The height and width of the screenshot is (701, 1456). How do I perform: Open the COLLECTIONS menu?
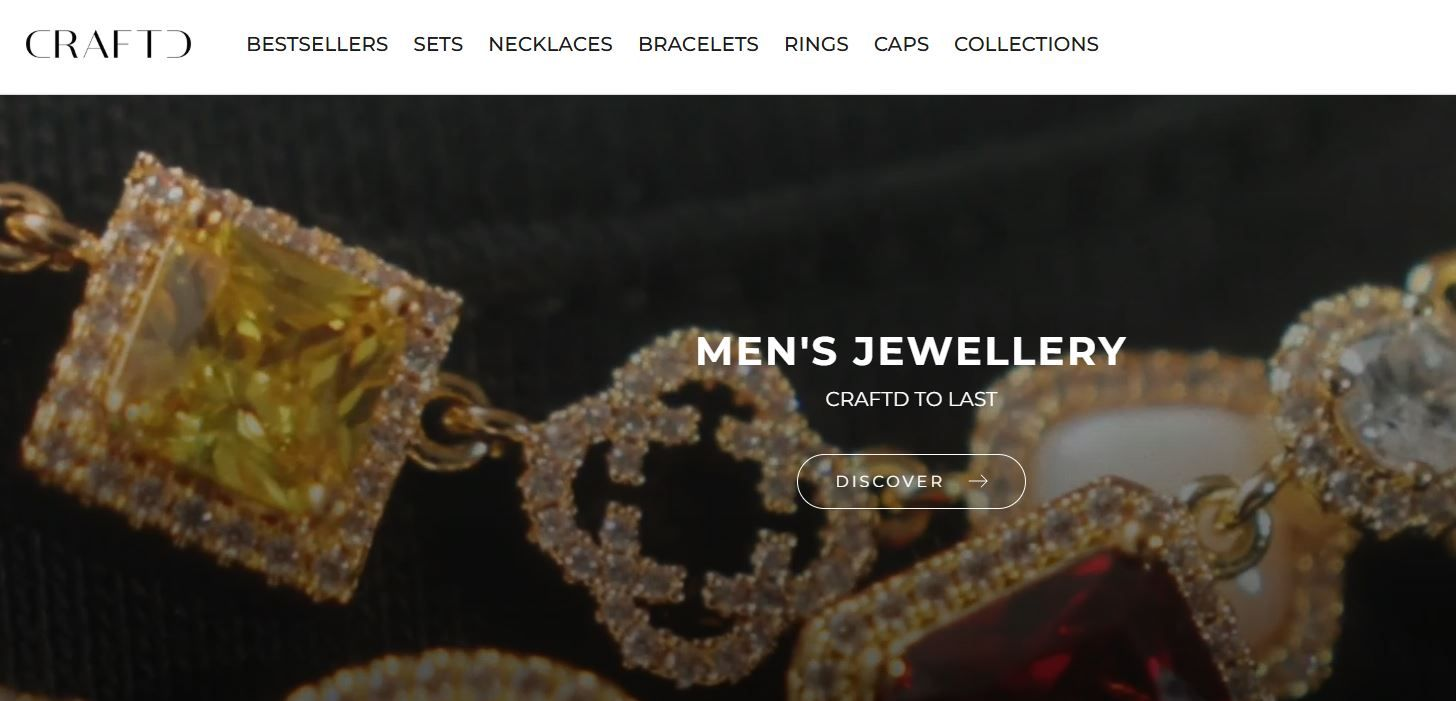[1026, 44]
